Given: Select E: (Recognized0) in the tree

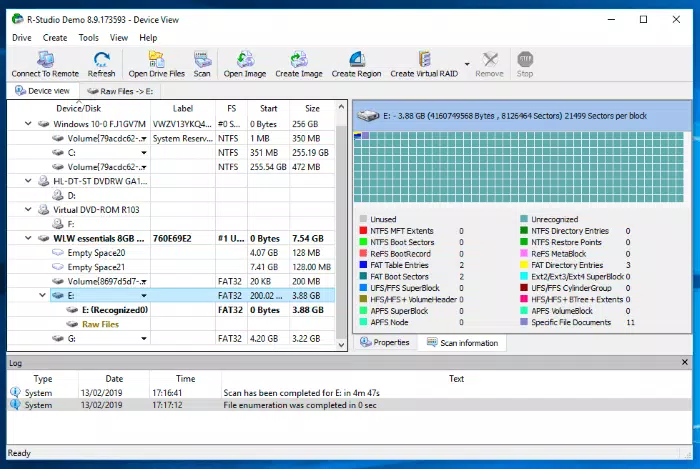Looking at the screenshot, I should click(x=115, y=310).
